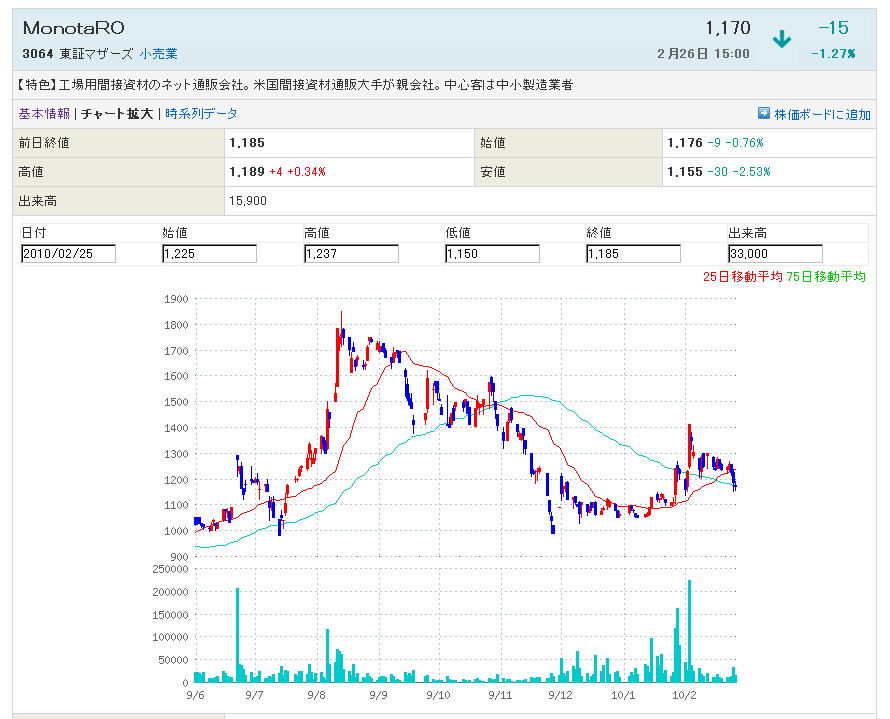Switch to the 基本情報 tab

pos(44,114)
